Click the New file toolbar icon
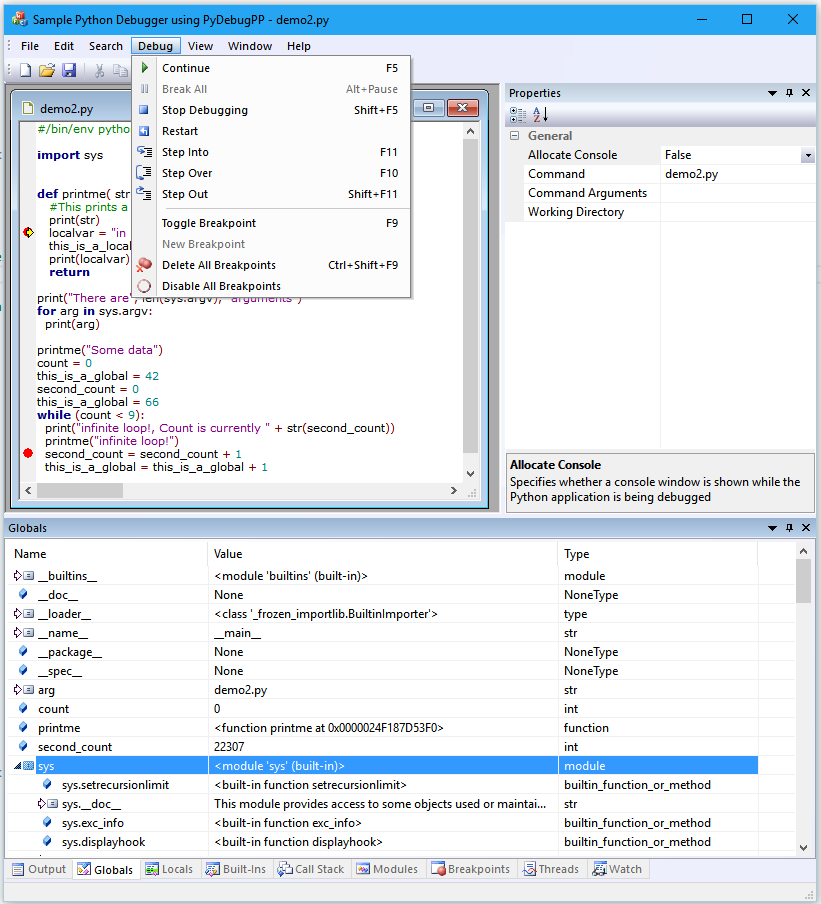 [25, 70]
